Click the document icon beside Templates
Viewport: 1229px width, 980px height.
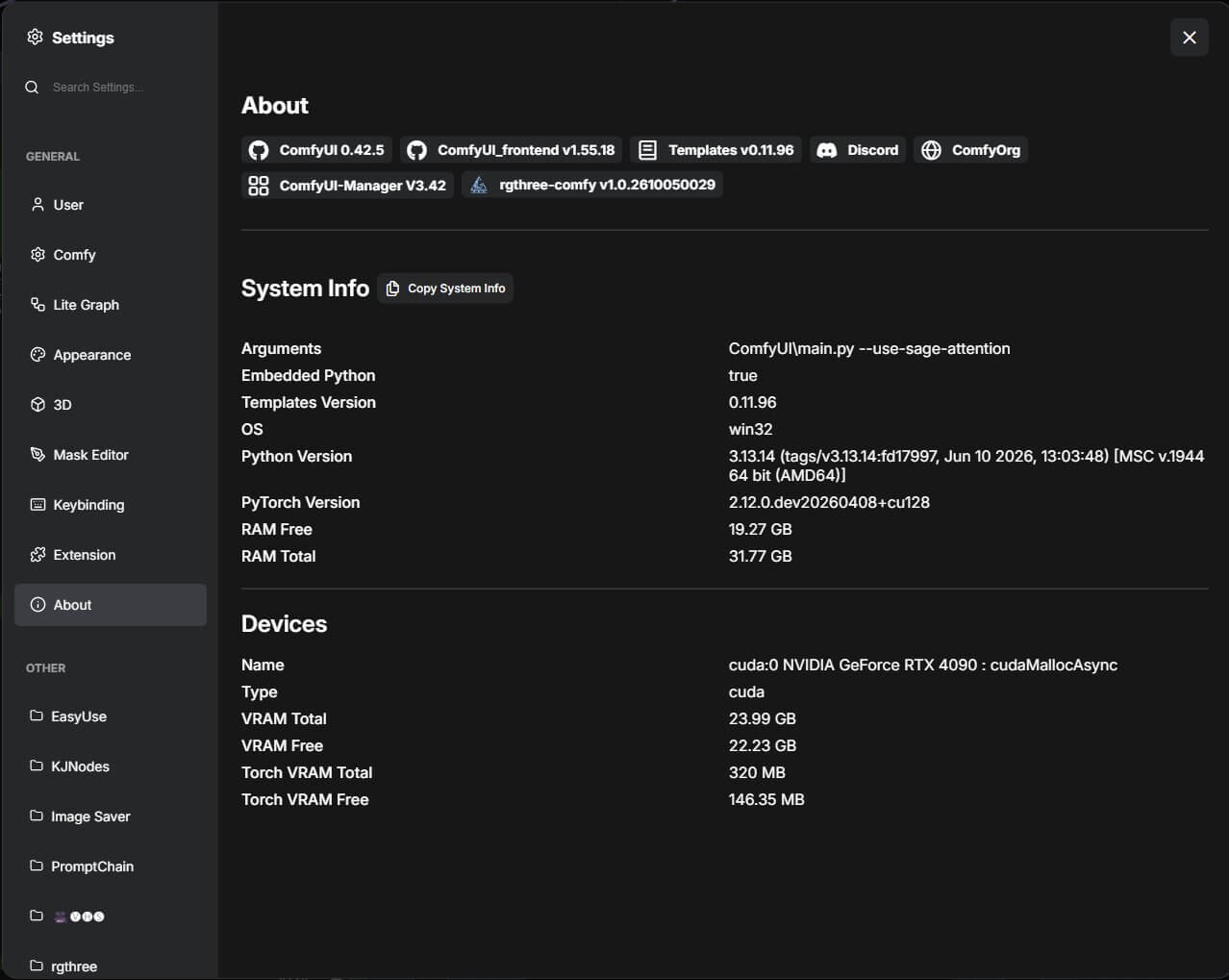pyautogui.click(x=647, y=150)
